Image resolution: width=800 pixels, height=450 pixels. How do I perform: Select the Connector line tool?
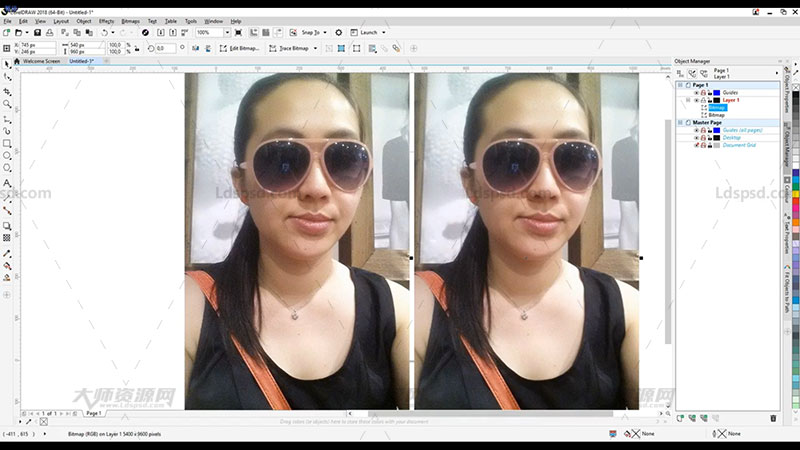7,210
